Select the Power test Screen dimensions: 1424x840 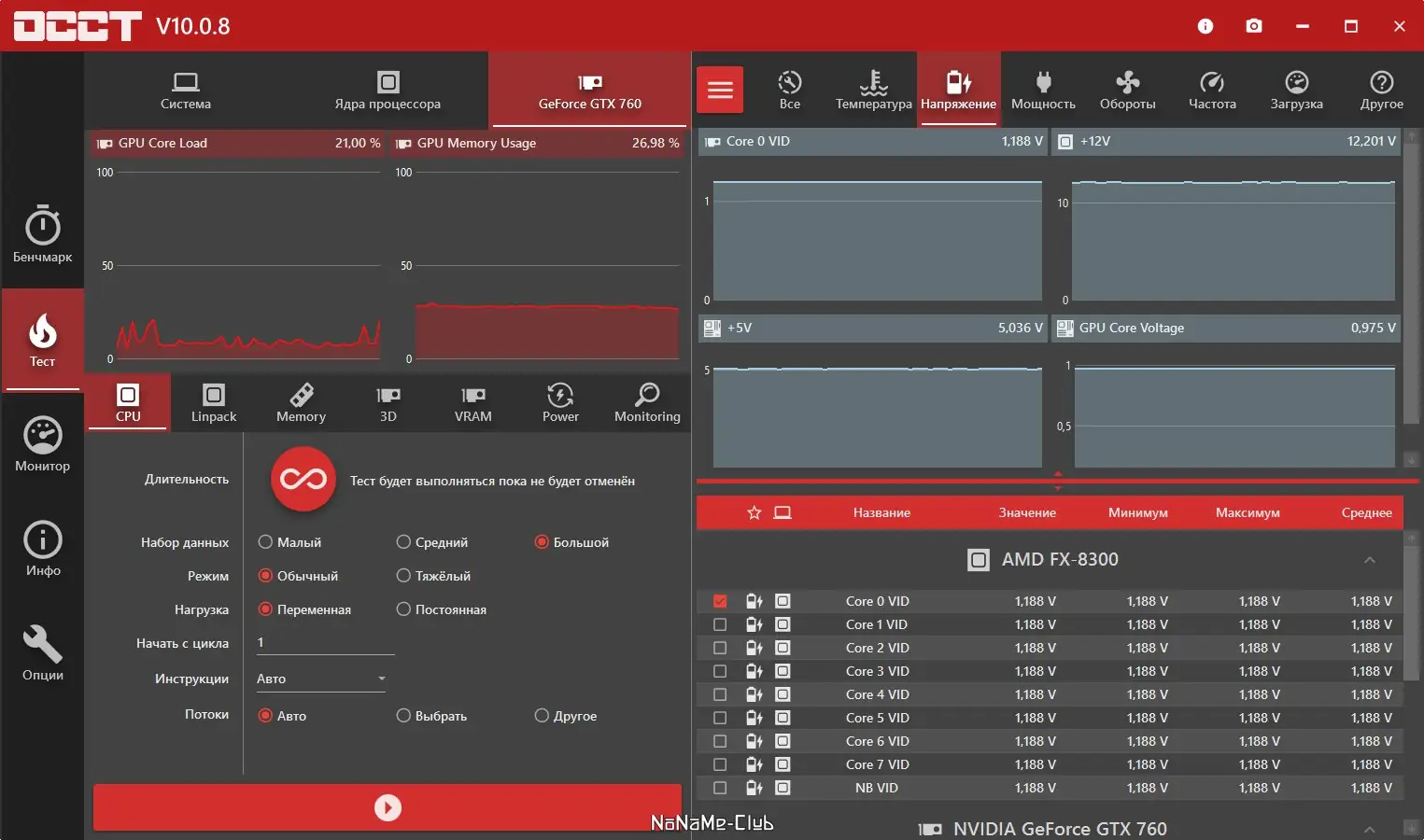pyautogui.click(x=560, y=403)
